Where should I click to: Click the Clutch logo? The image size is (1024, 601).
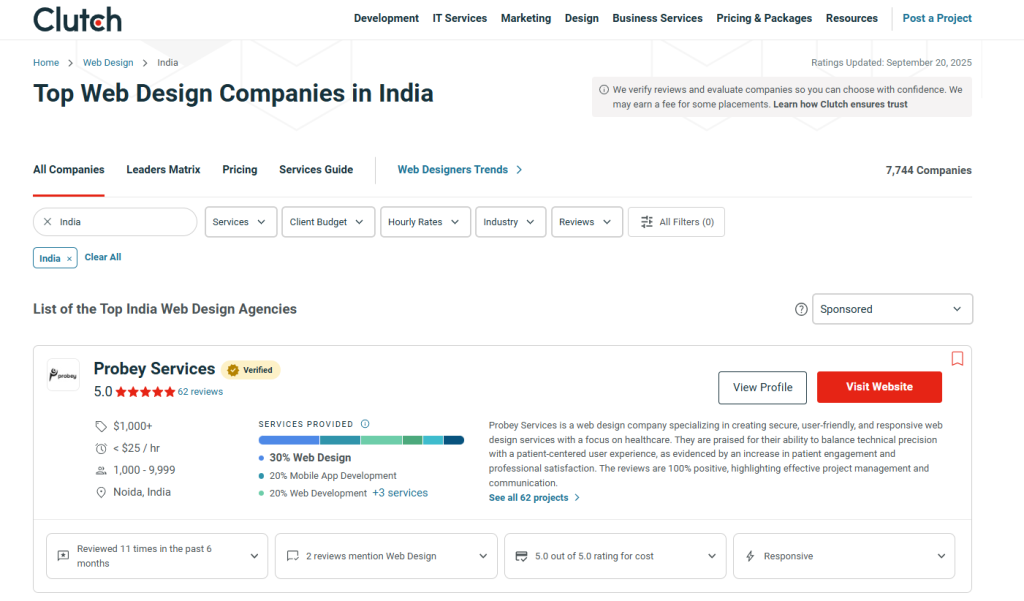77,19
